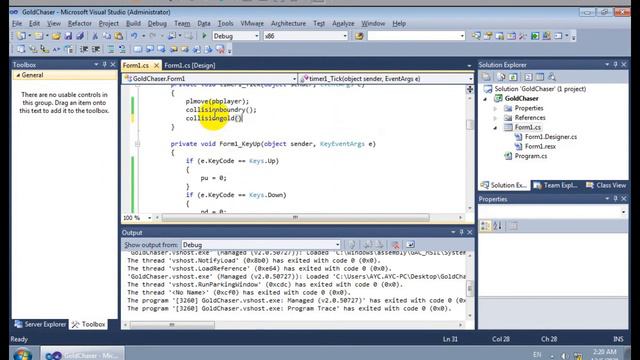Toggle auto-hide pin on Properties panel
Screen dimensions: 640x360
616,199
